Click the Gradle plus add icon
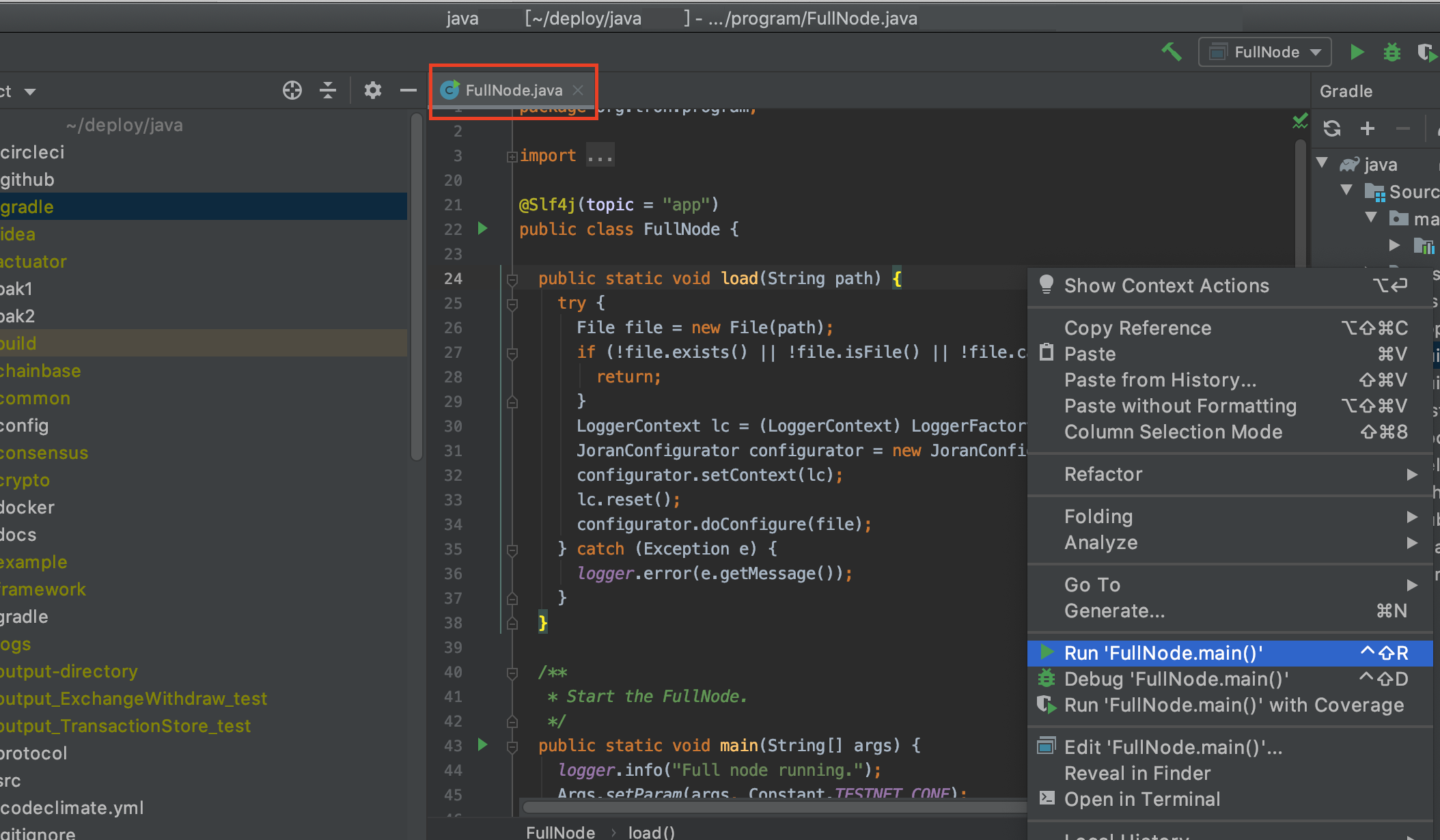Viewport: 1440px width, 840px height. tap(1367, 128)
